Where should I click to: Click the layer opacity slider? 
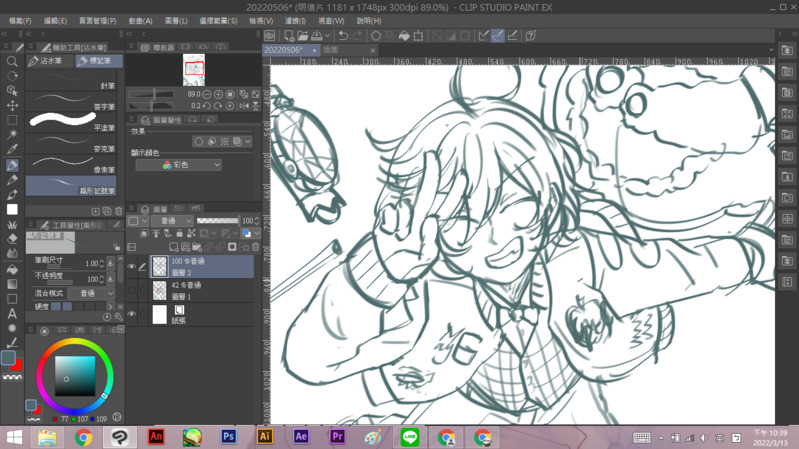218,221
